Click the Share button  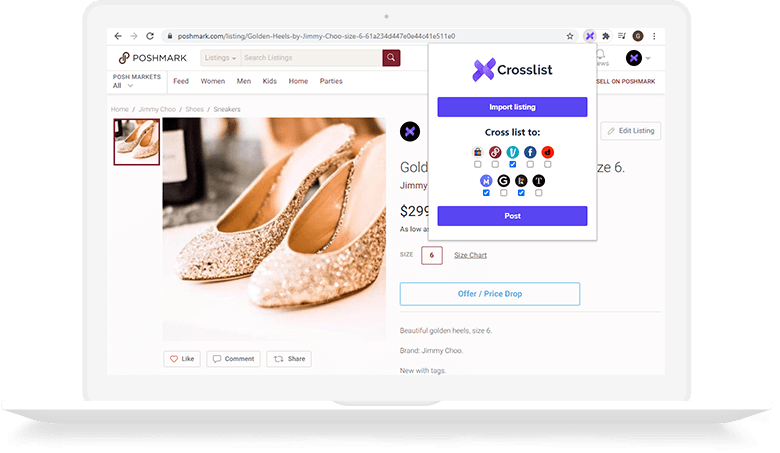point(289,359)
